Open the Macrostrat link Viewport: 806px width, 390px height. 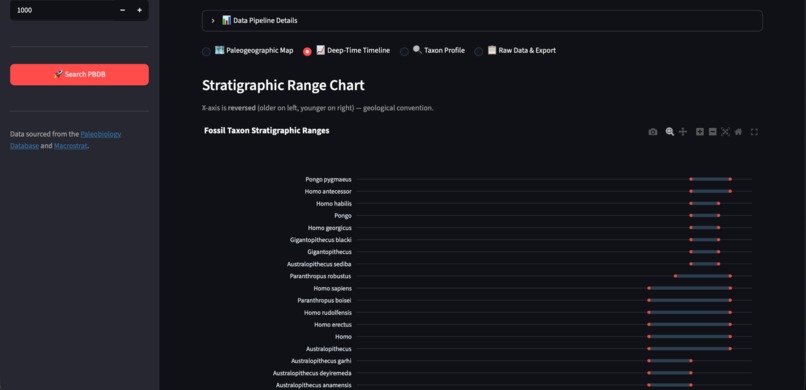pos(70,146)
